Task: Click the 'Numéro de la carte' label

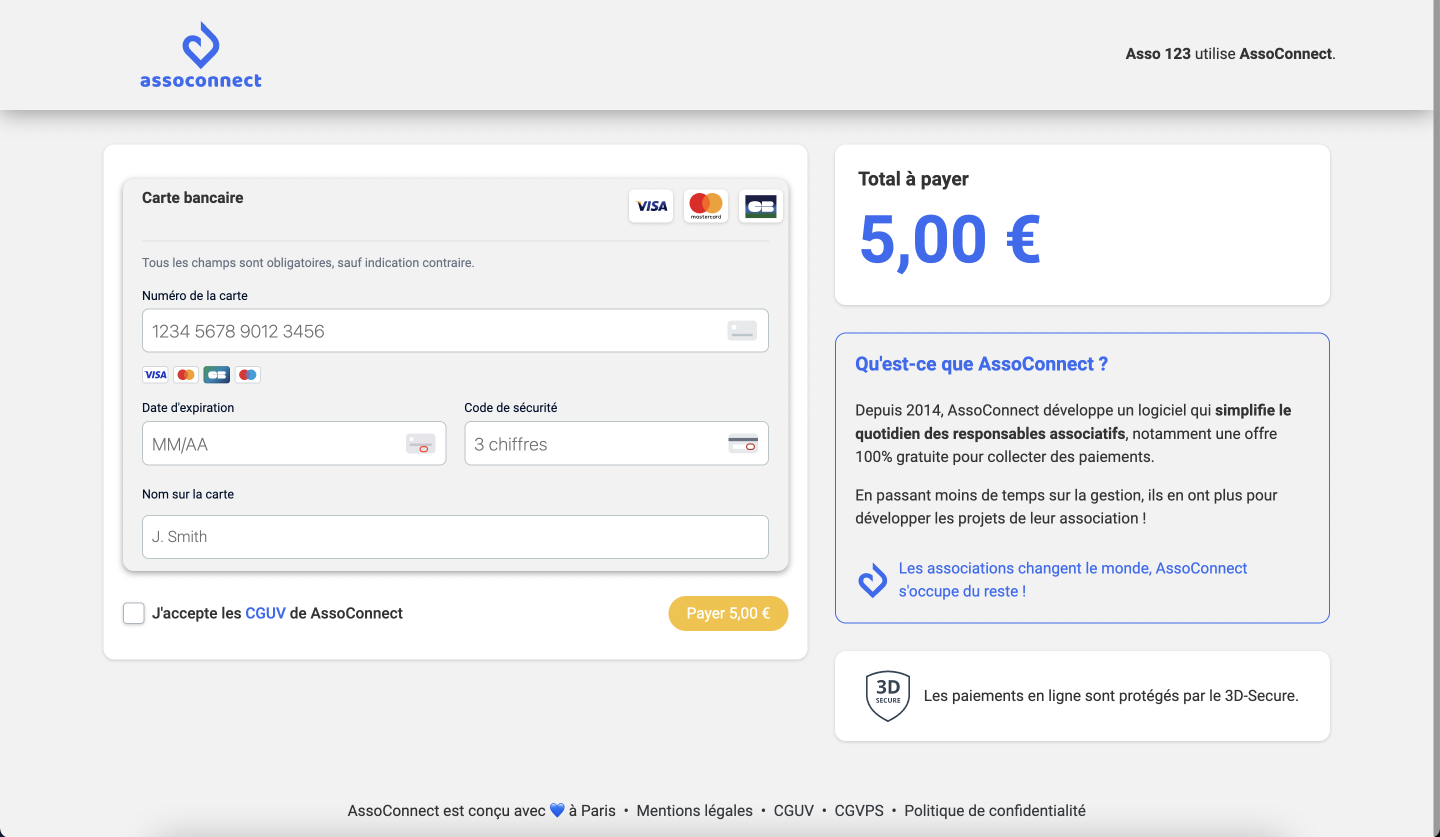Action: [195, 296]
